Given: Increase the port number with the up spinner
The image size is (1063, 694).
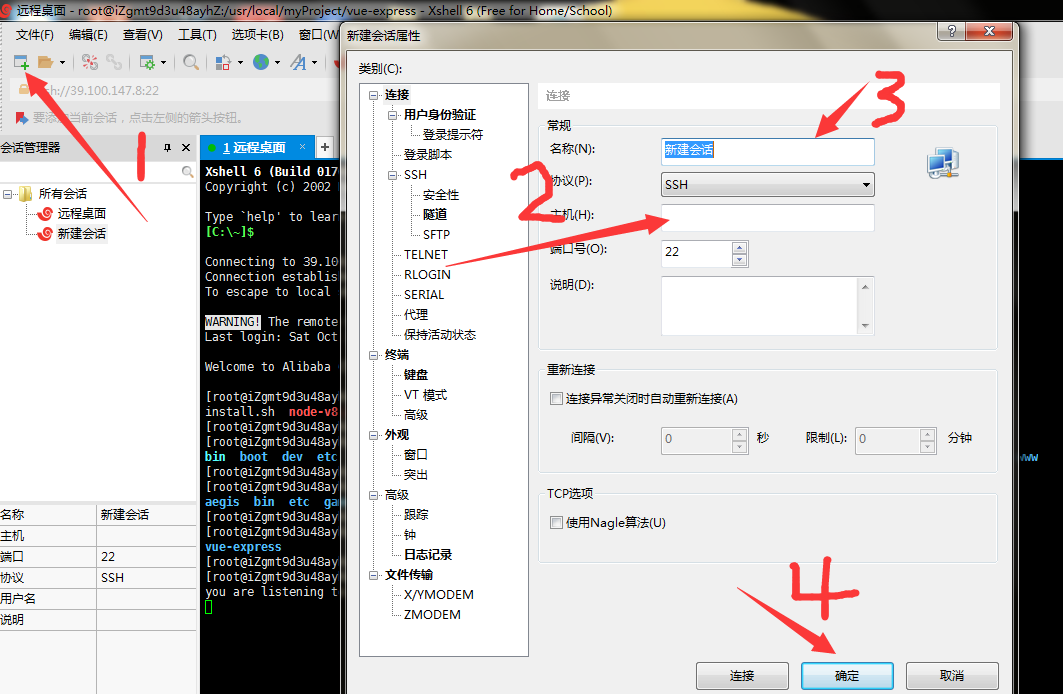Looking at the screenshot, I should tap(740, 247).
